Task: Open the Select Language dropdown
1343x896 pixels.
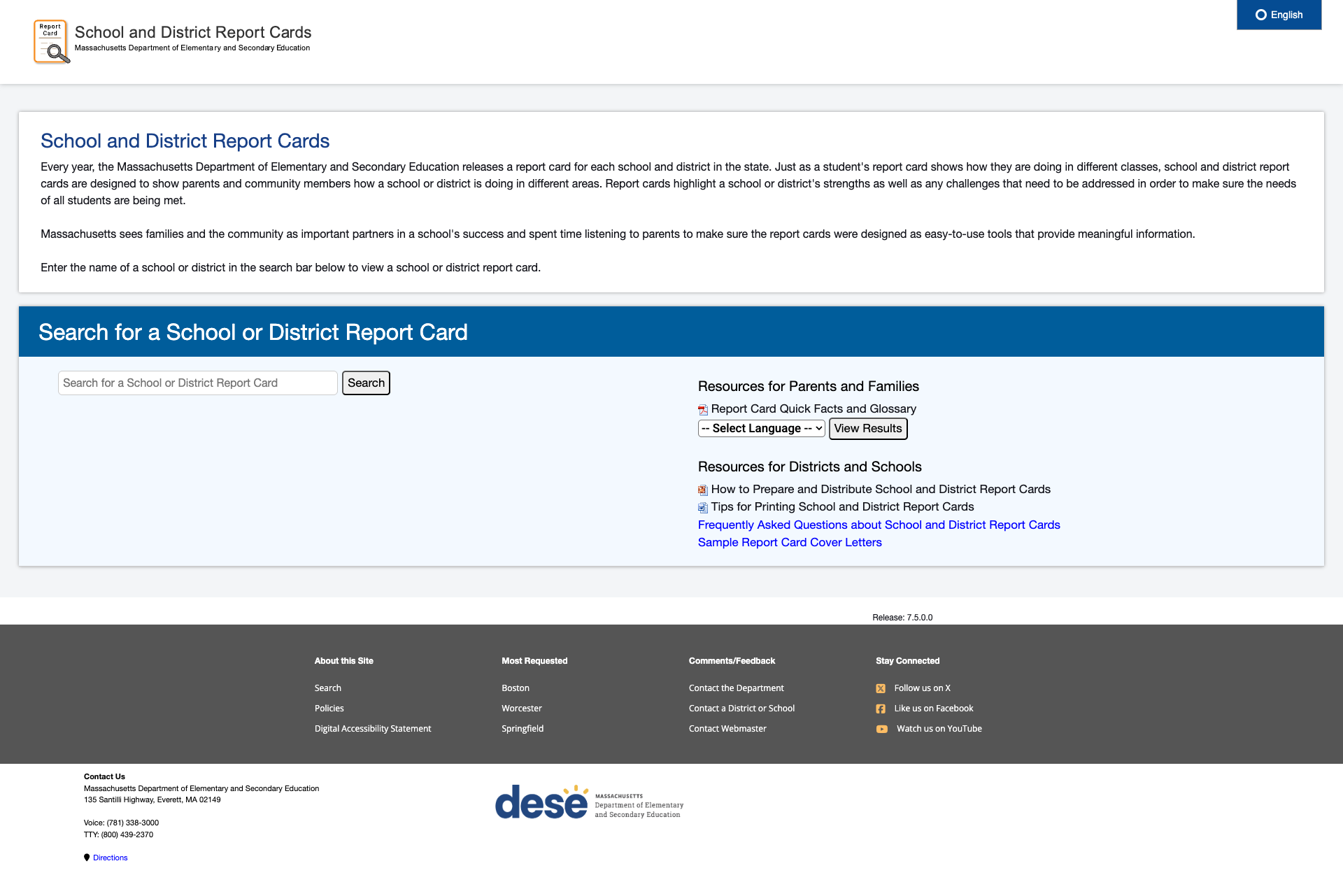Action: 762,428
